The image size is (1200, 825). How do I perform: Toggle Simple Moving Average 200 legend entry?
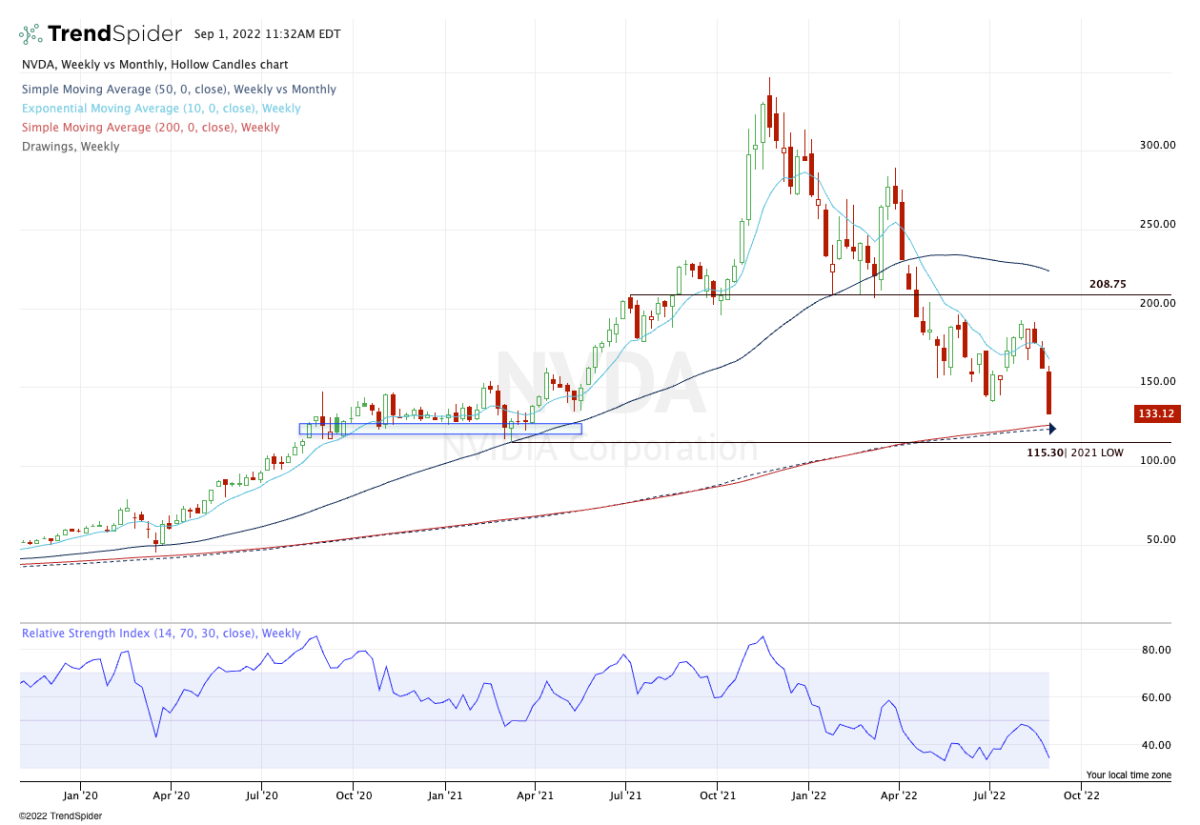(x=150, y=127)
